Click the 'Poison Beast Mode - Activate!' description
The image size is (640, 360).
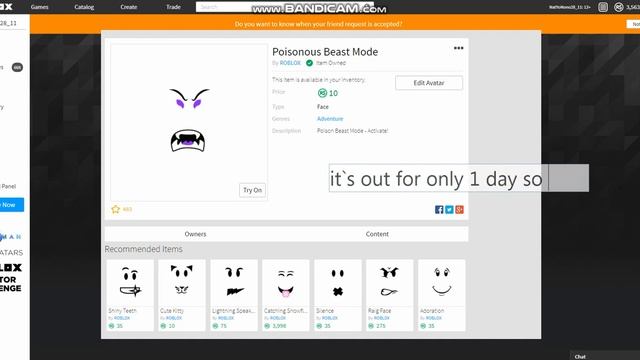click(x=352, y=131)
